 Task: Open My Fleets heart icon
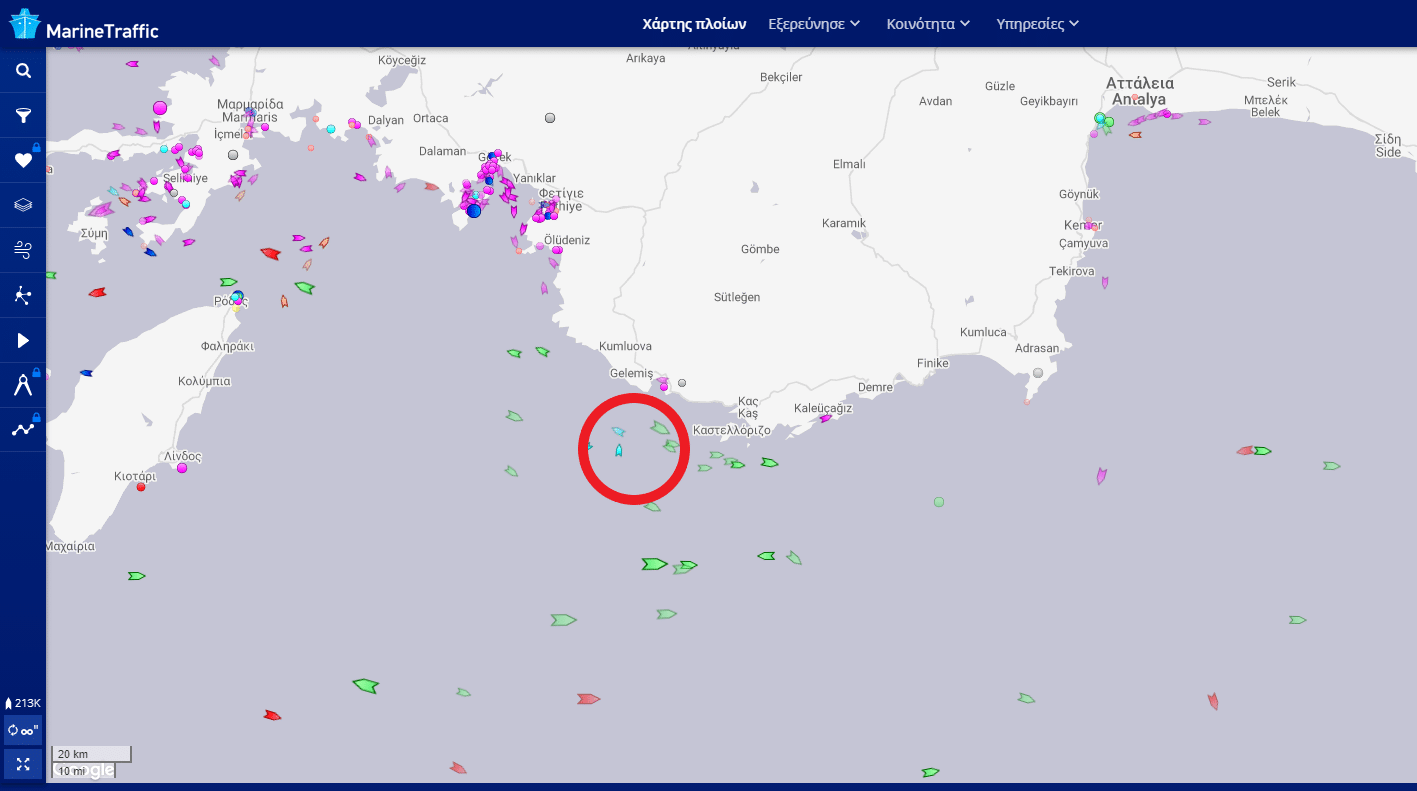tap(23, 161)
